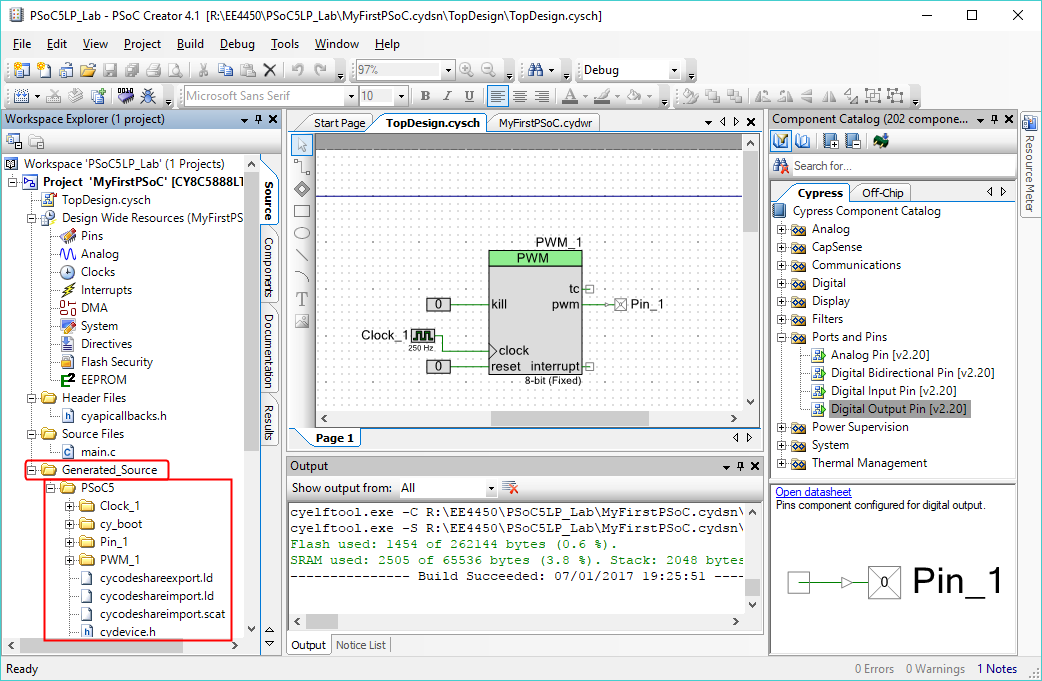Open the Build menu

tap(190, 44)
